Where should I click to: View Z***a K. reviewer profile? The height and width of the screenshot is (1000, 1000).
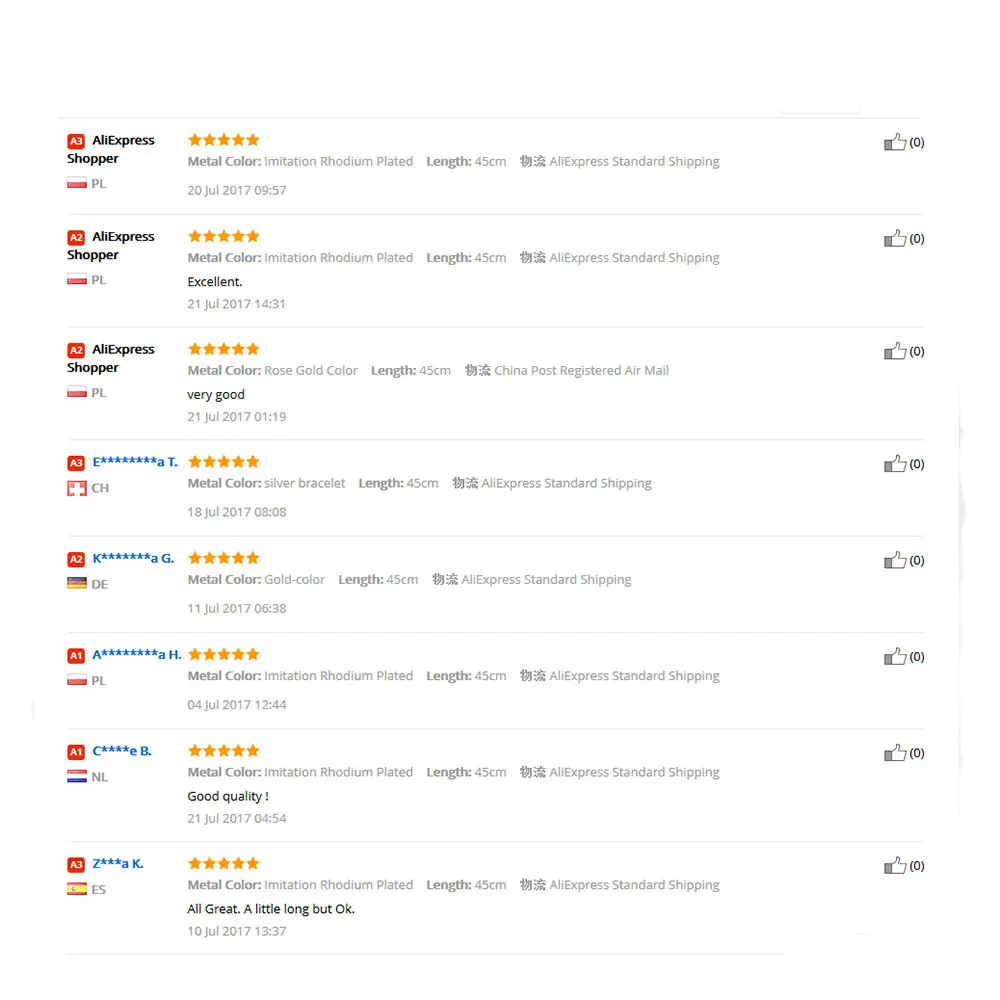pos(118,864)
